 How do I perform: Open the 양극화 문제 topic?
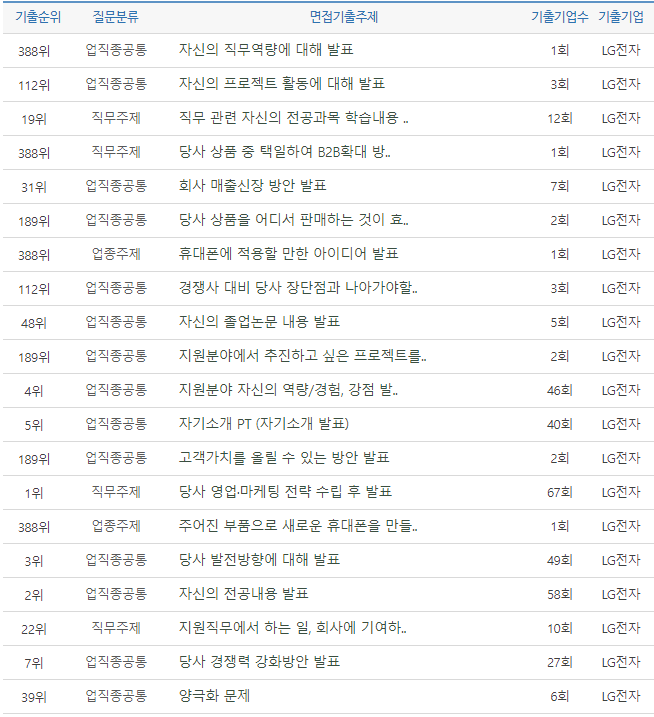click(x=214, y=696)
